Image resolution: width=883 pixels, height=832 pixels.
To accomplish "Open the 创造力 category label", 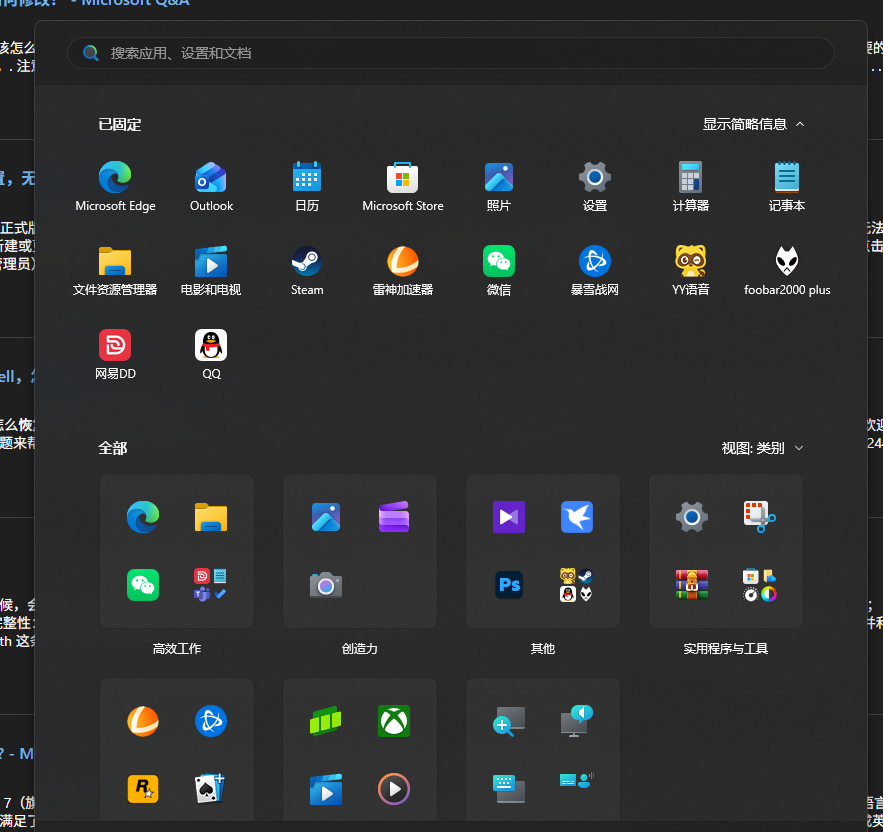I will (x=360, y=648).
